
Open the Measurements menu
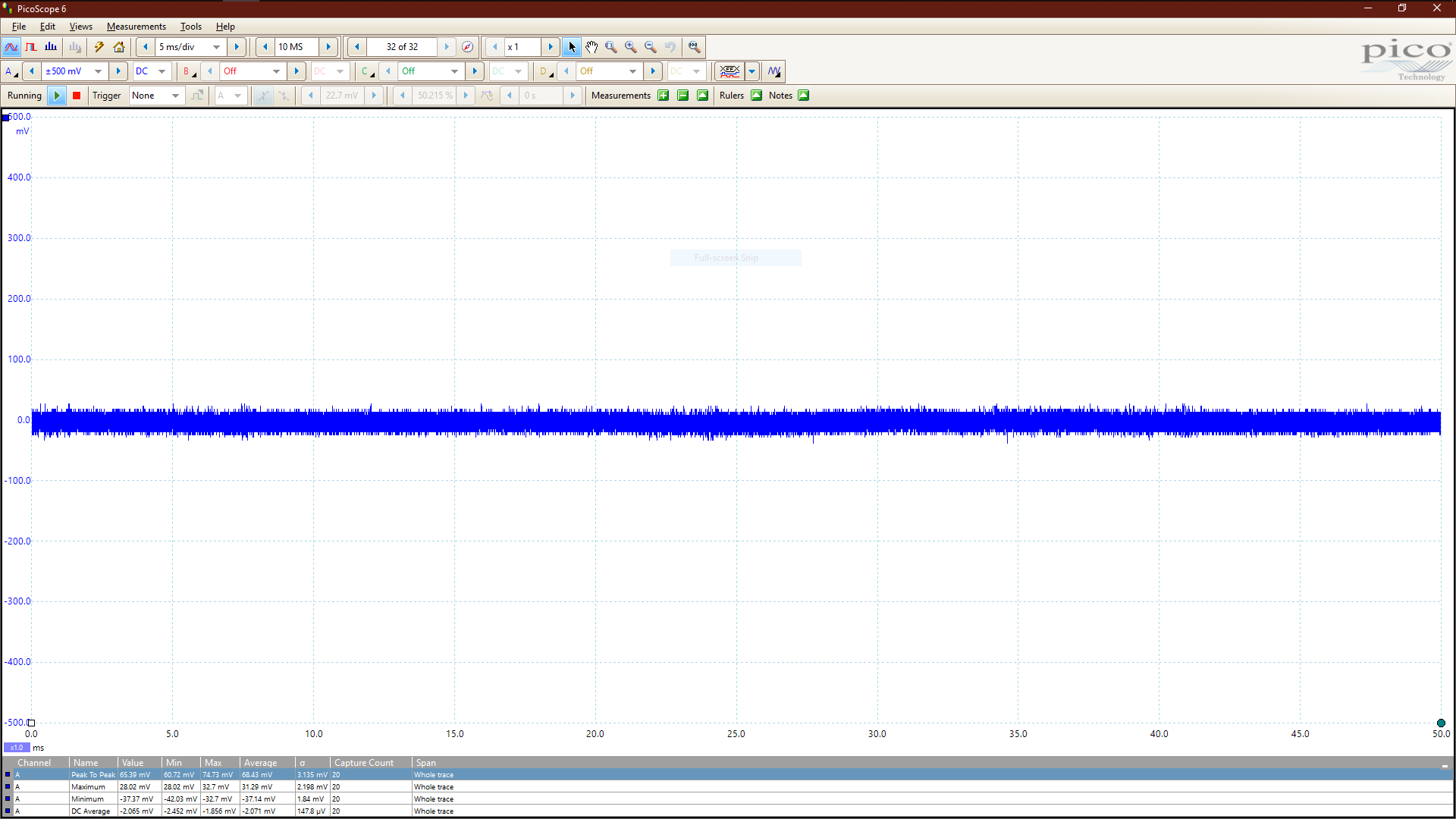click(136, 27)
